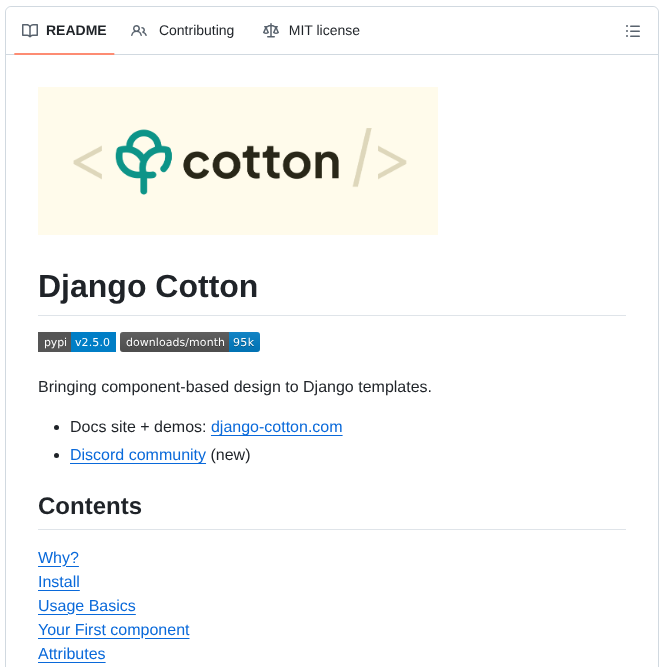Jump to the Attributes section
The height and width of the screenshot is (667, 667).
tap(71, 653)
